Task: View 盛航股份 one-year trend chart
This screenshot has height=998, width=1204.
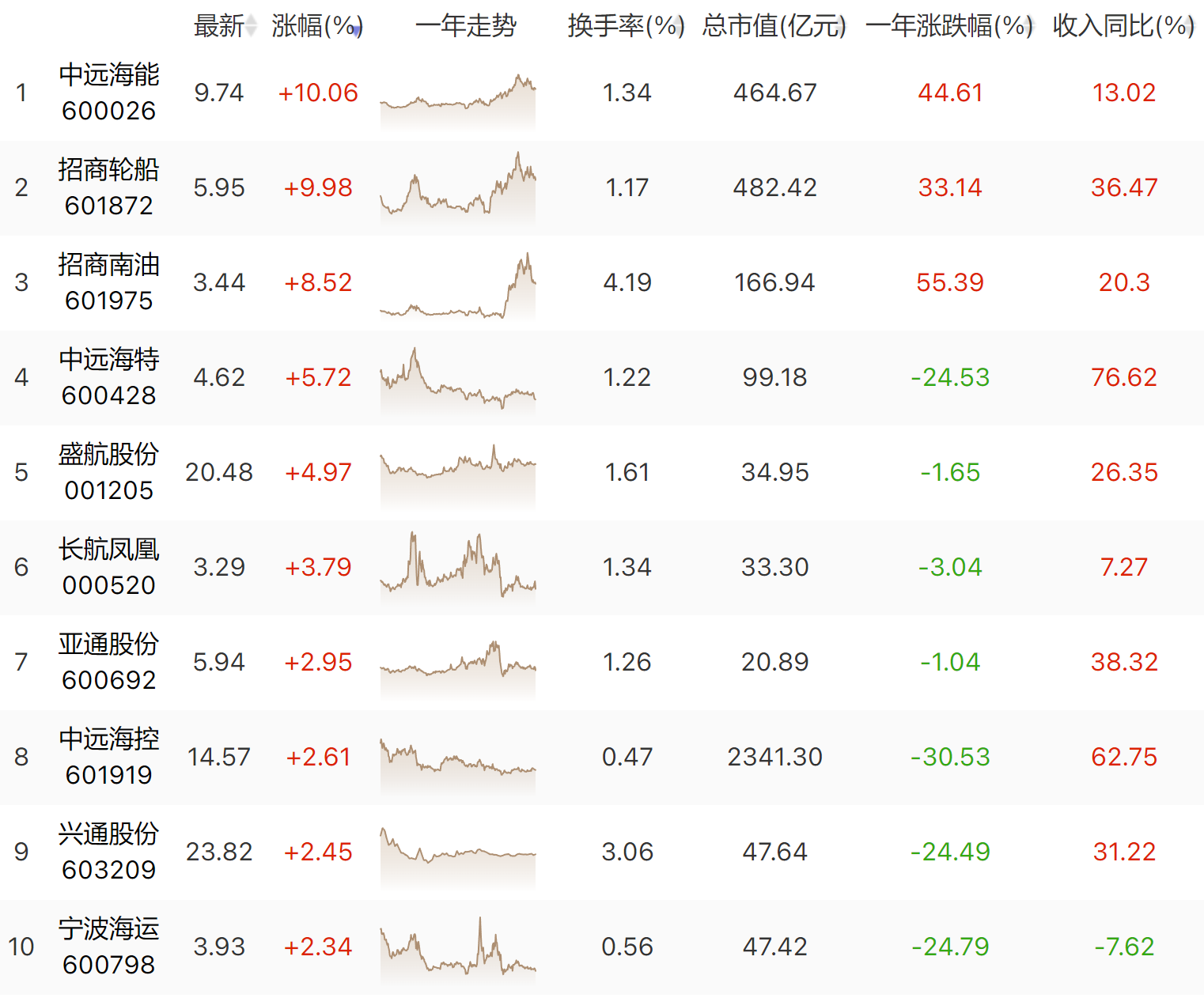Action: pos(458,476)
